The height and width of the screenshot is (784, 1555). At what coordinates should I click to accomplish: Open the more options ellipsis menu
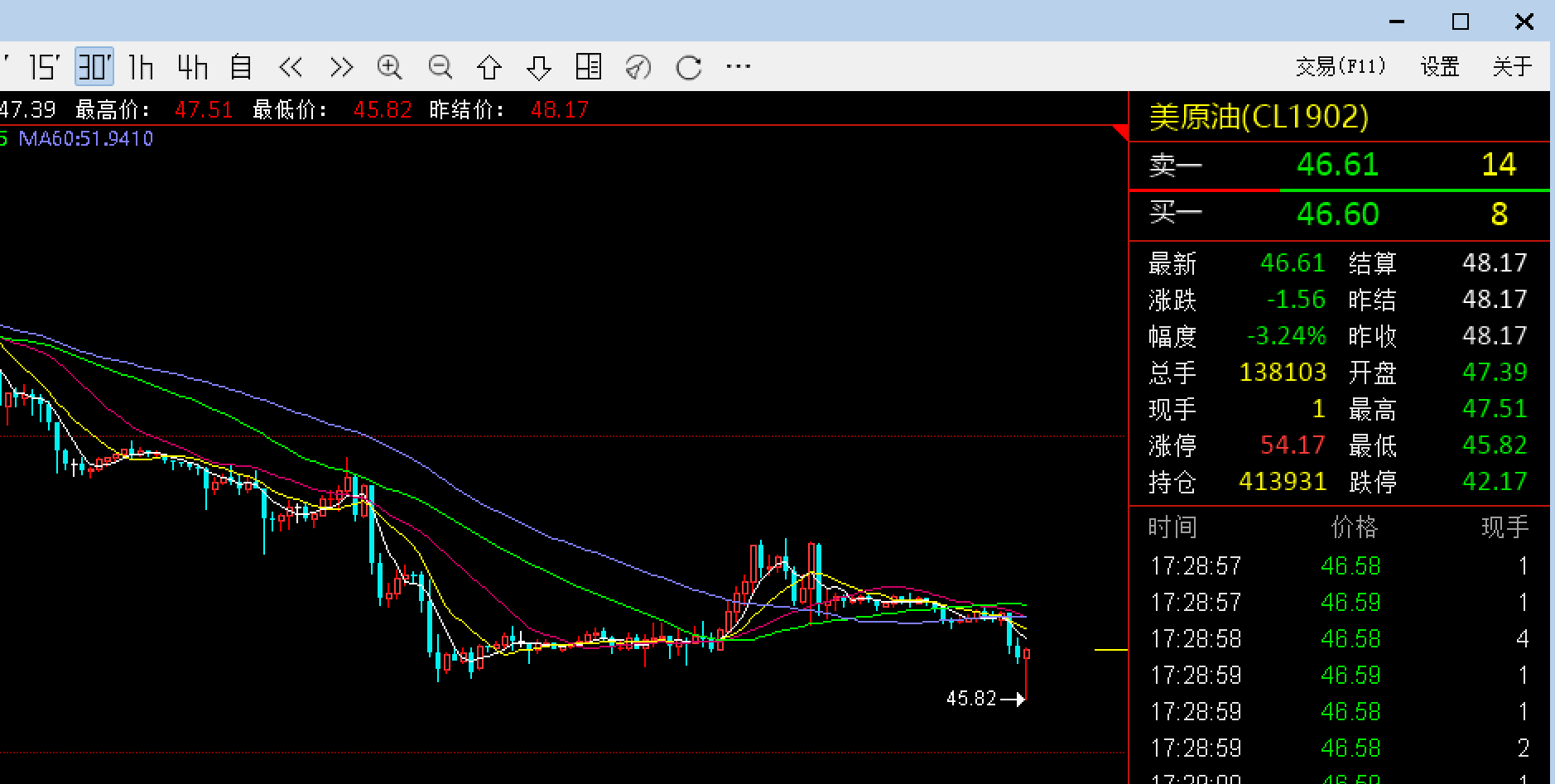(738, 66)
